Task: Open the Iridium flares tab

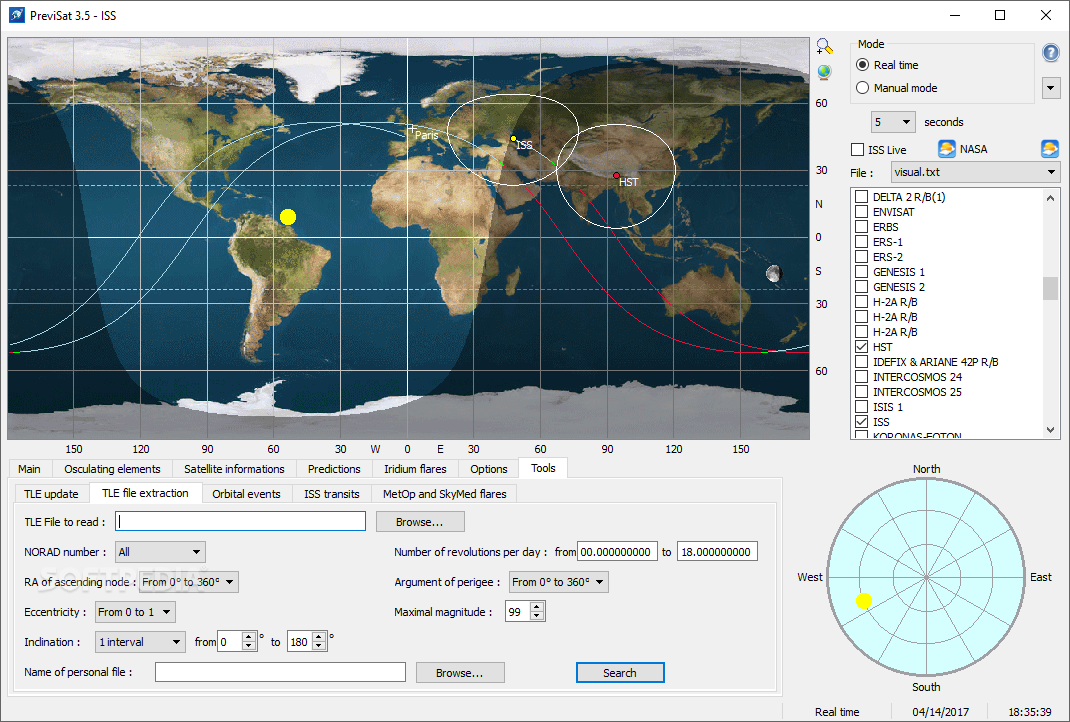Action: pyautogui.click(x=415, y=469)
